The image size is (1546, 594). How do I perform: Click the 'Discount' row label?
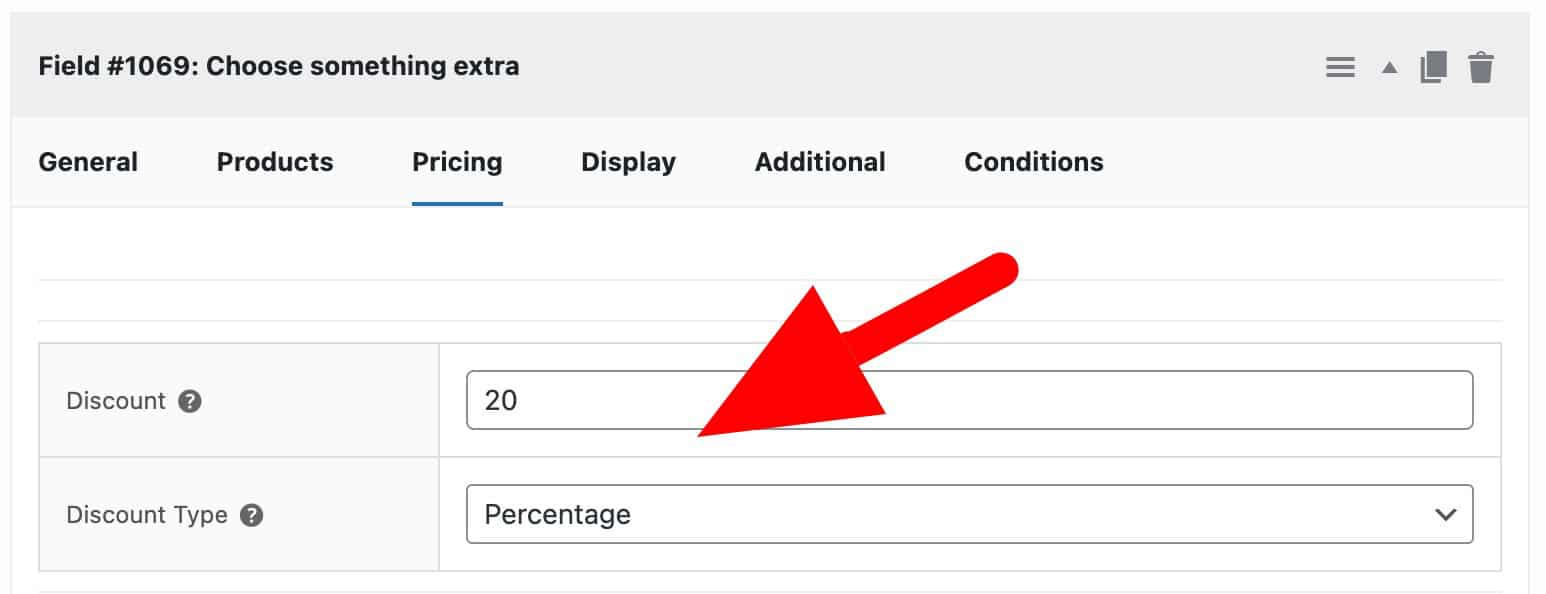[x=115, y=401]
